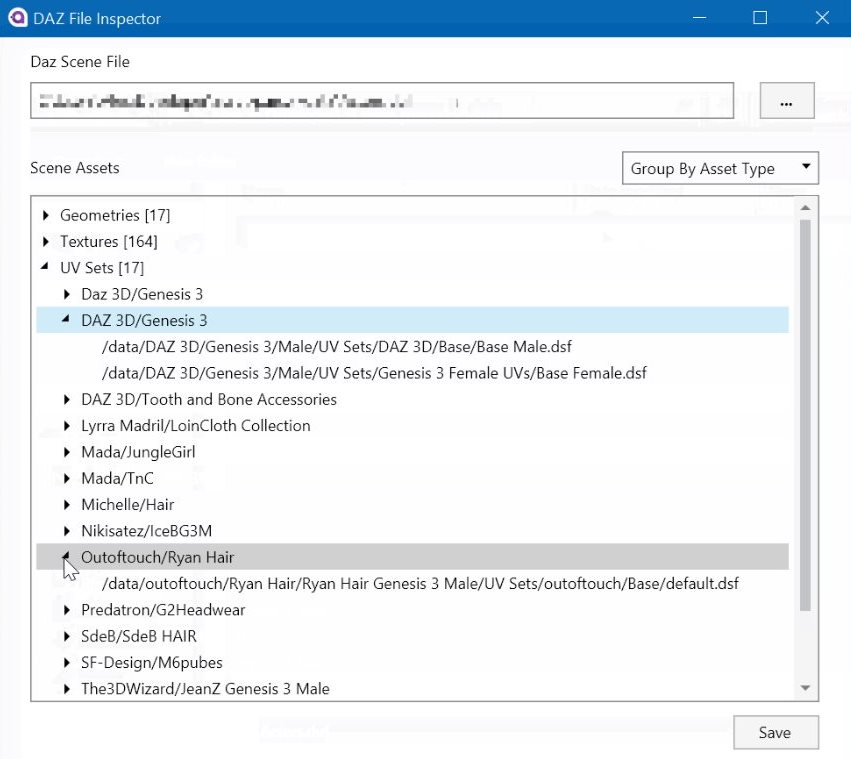Select the Ryan Hair default.dsf path
Viewport: 851px width, 759px height.
(420, 584)
